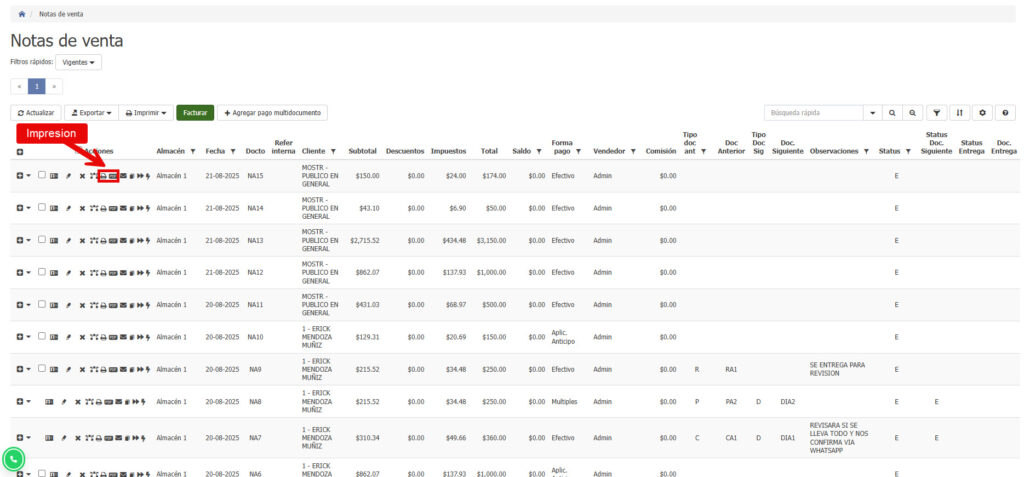Click the Doc Anterior value RA1
1024x477 pixels.
point(731,369)
